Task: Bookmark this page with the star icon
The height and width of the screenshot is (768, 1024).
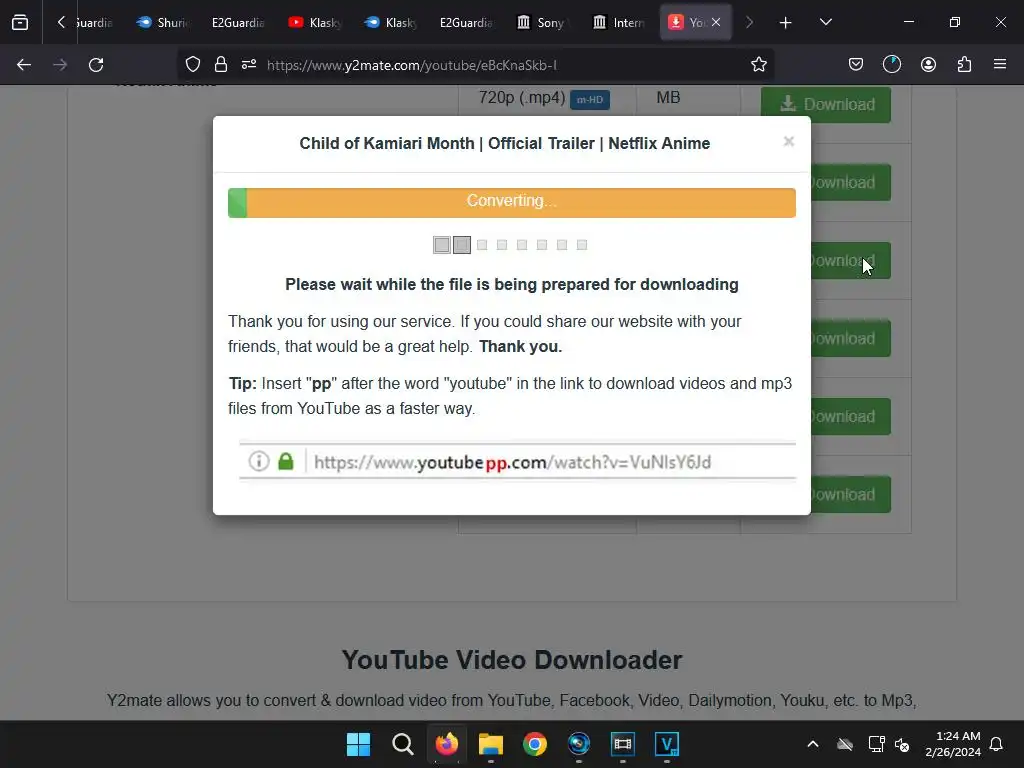Action: (758, 64)
